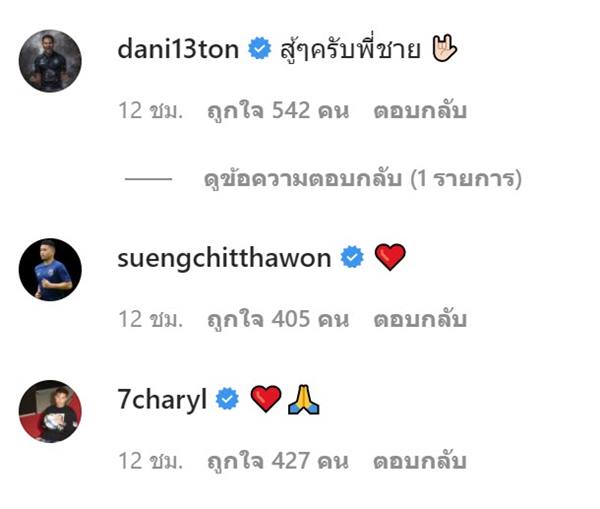Screen dimensions: 600x509
Task: Click verified badge next to 7charyl
Action: pos(227,398)
